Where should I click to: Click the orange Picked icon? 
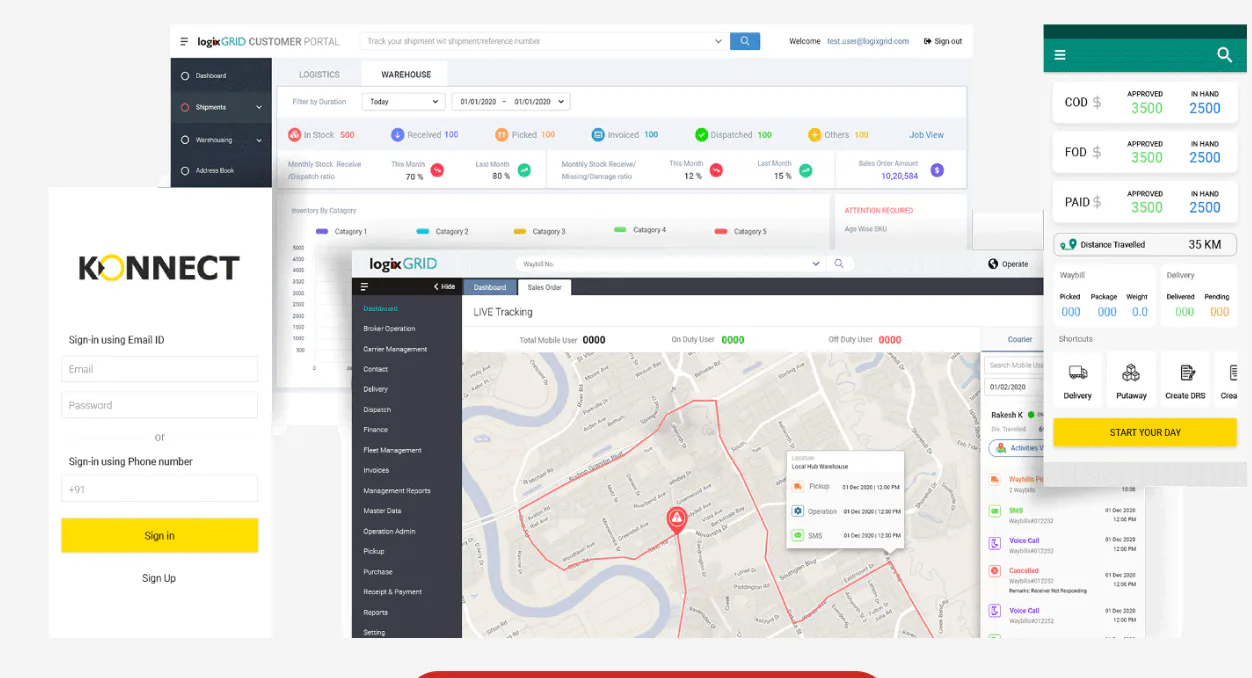tap(502, 135)
